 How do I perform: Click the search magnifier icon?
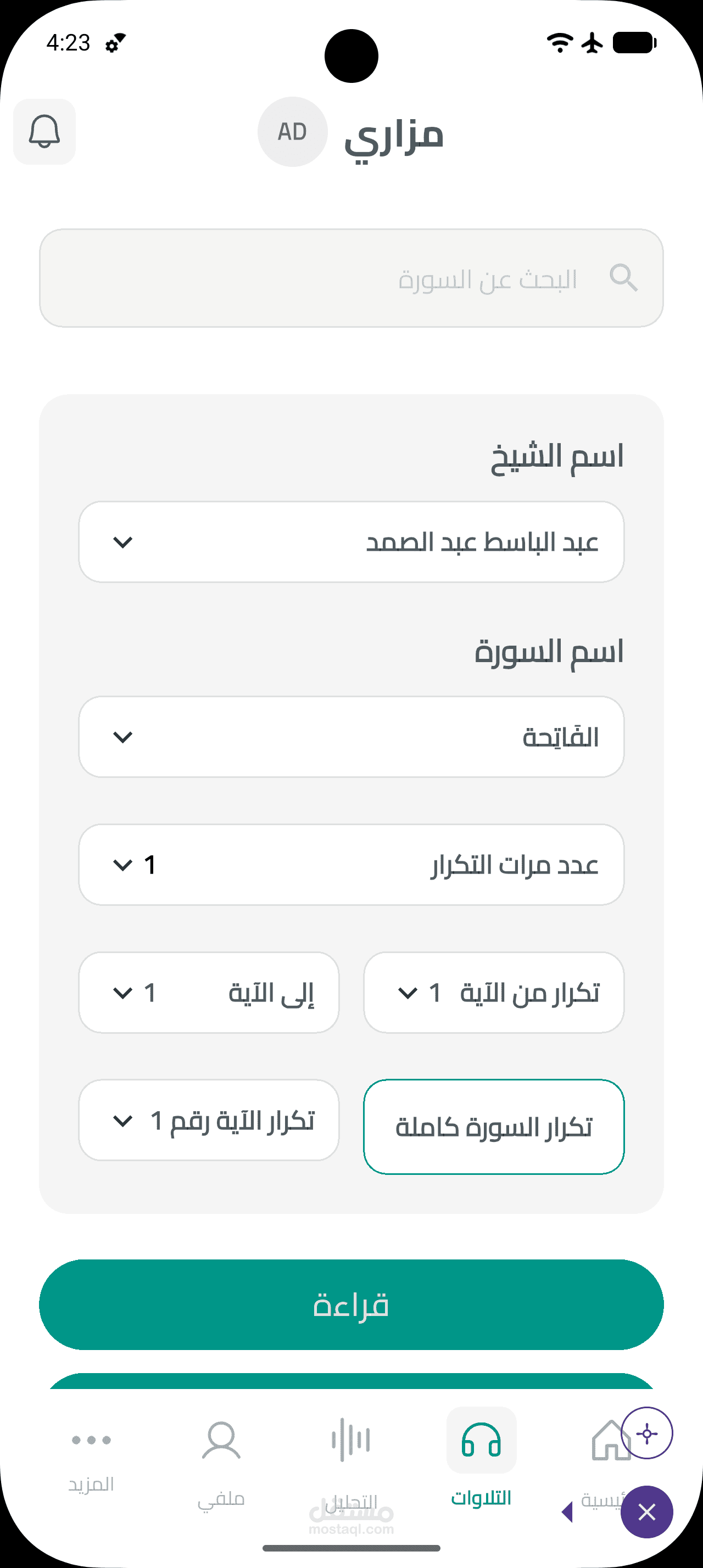[x=623, y=278]
